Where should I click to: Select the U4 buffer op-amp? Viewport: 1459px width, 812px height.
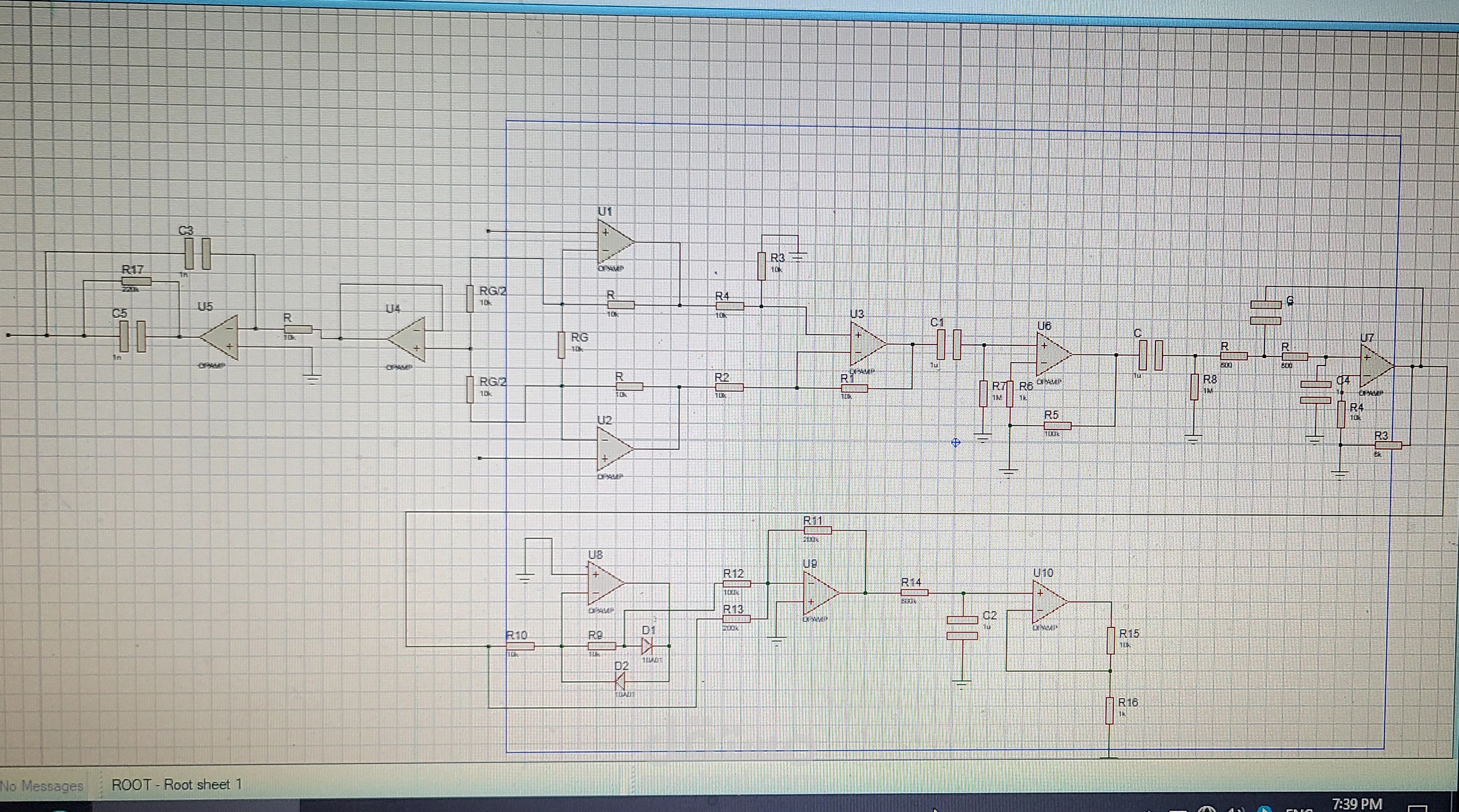tap(406, 339)
